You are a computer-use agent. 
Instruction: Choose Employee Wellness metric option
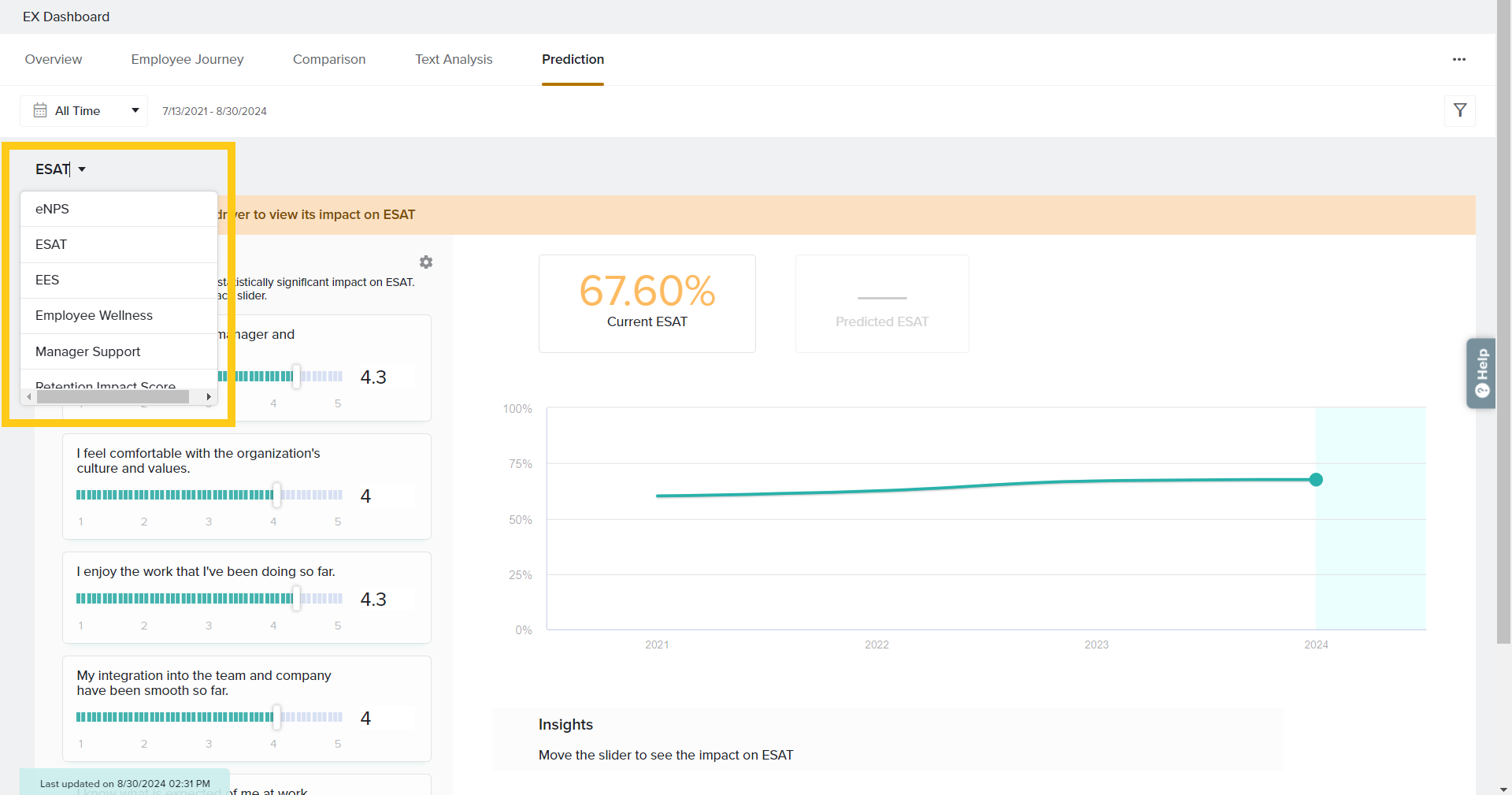tap(94, 315)
